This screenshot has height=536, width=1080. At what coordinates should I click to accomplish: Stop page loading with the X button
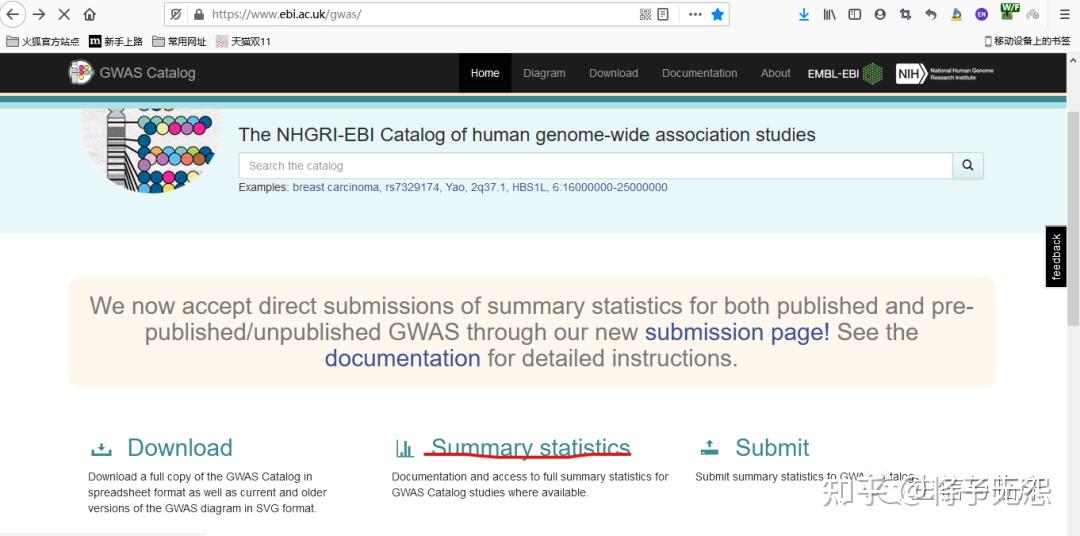click(64, 14)
